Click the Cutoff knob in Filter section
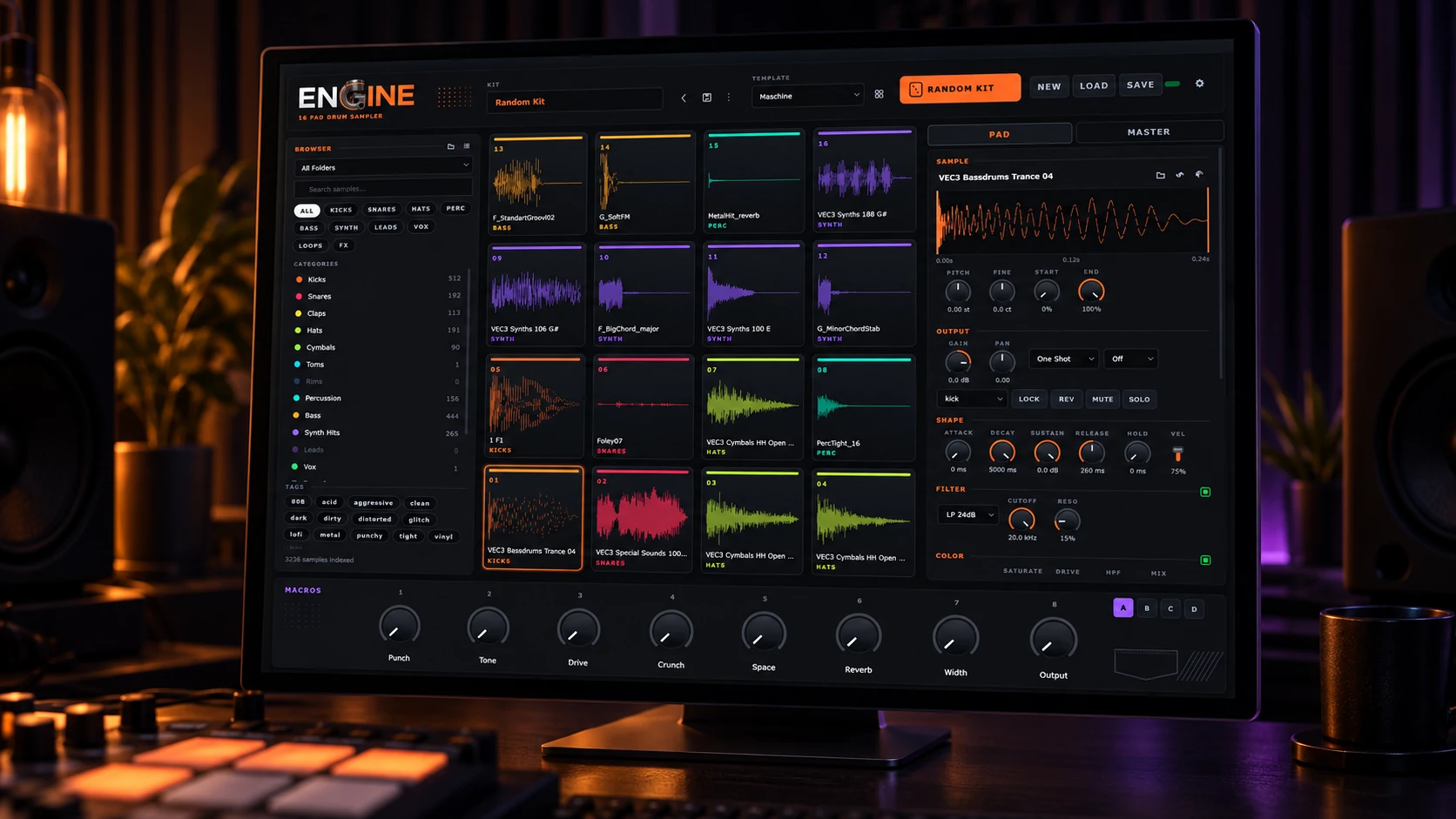The height and width of the screenshot is (819, 1456). 1021,520
